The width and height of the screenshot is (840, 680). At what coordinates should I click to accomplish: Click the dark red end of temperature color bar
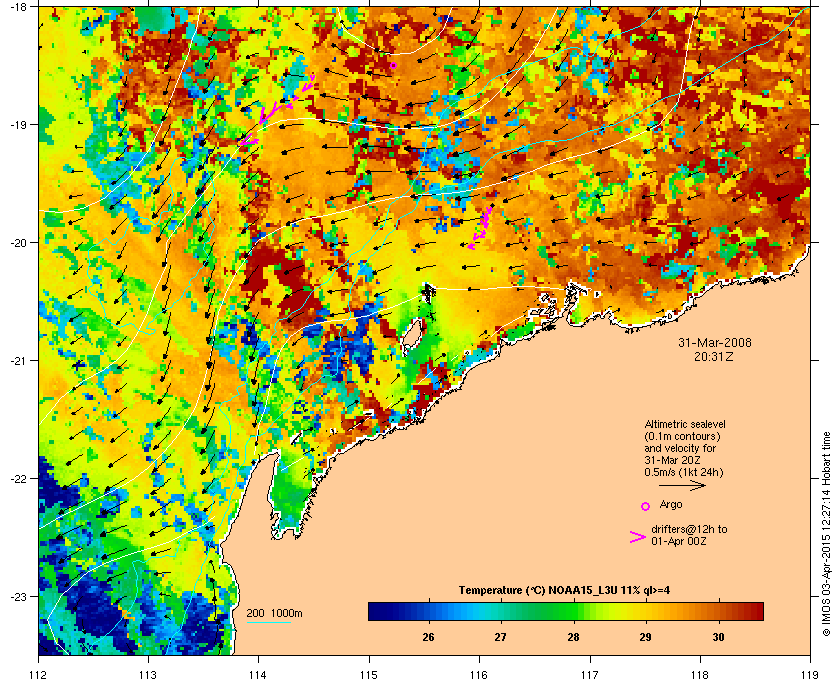pyautogui.click(x=756, y=611)
